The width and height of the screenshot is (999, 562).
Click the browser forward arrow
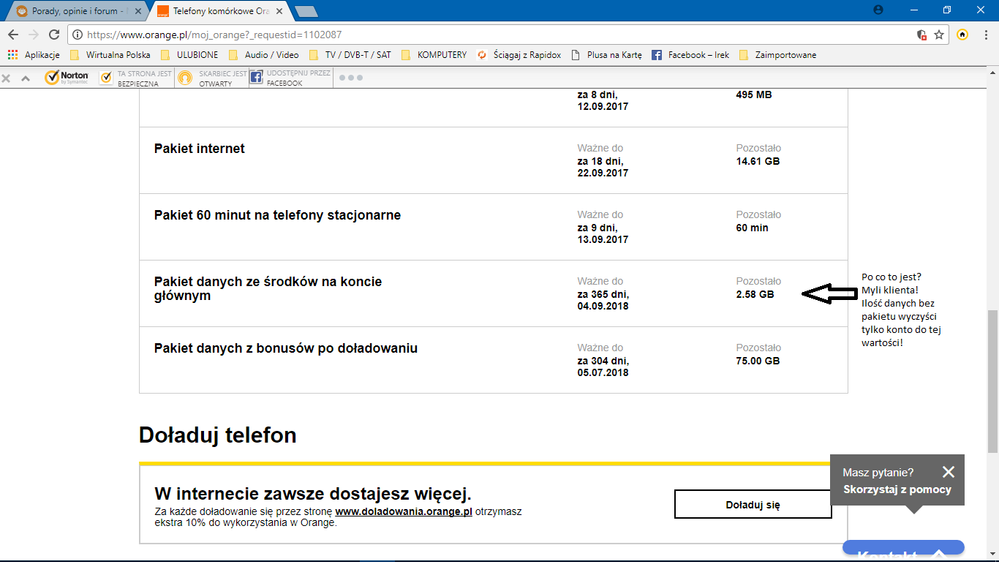coord(34,34)
